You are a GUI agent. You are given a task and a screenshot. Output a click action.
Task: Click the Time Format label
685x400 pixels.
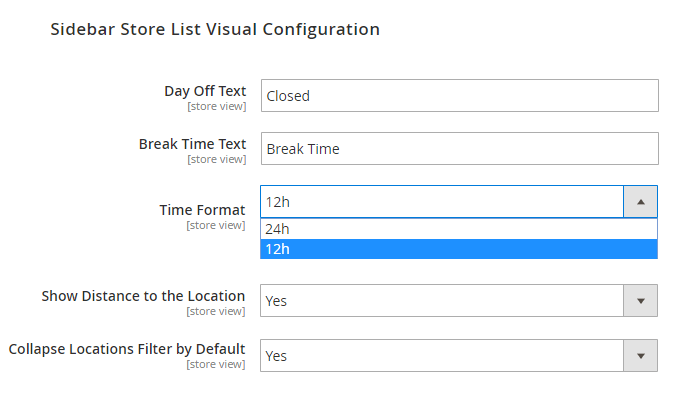pos(202,210)
